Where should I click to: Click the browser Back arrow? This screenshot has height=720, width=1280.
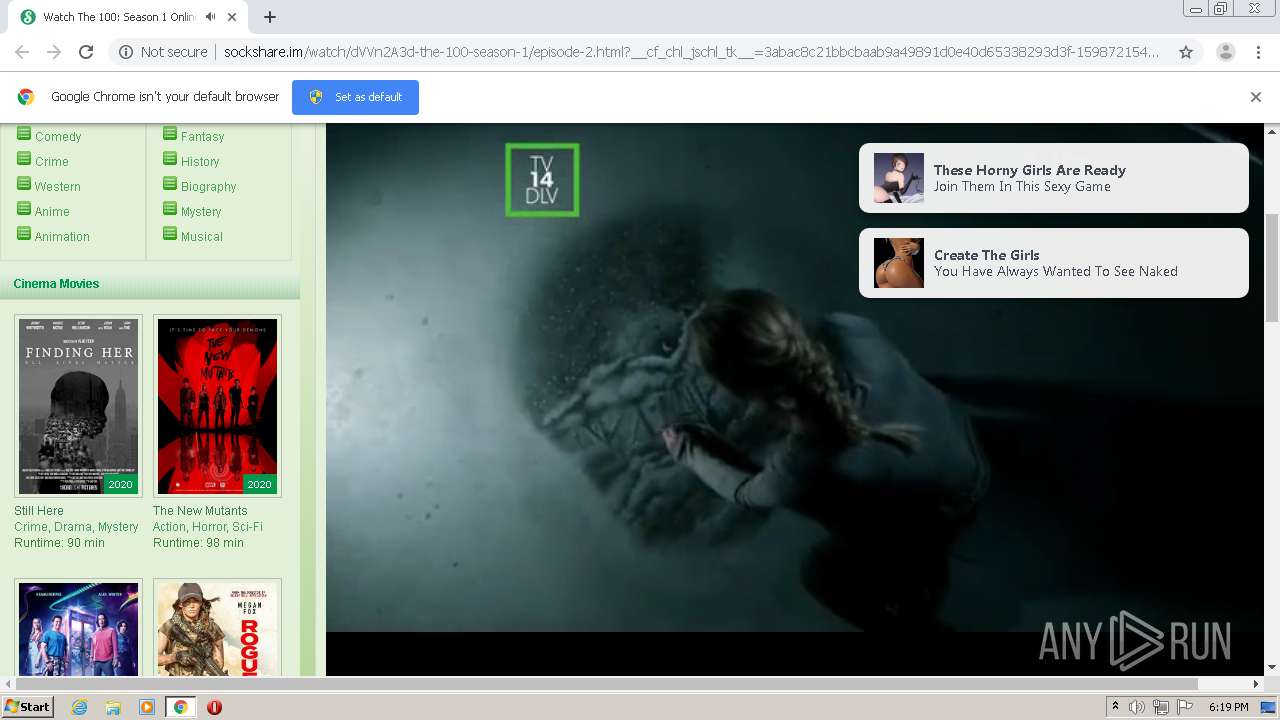(x=22, y=52)
